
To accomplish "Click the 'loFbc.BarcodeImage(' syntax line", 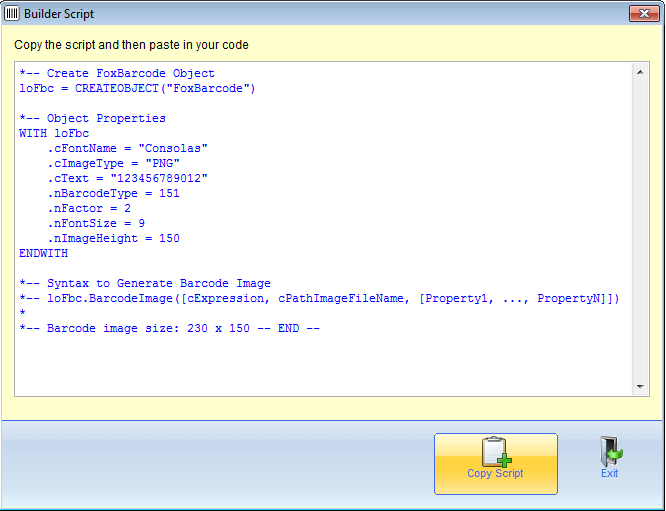I will click(x=319, y=298).
